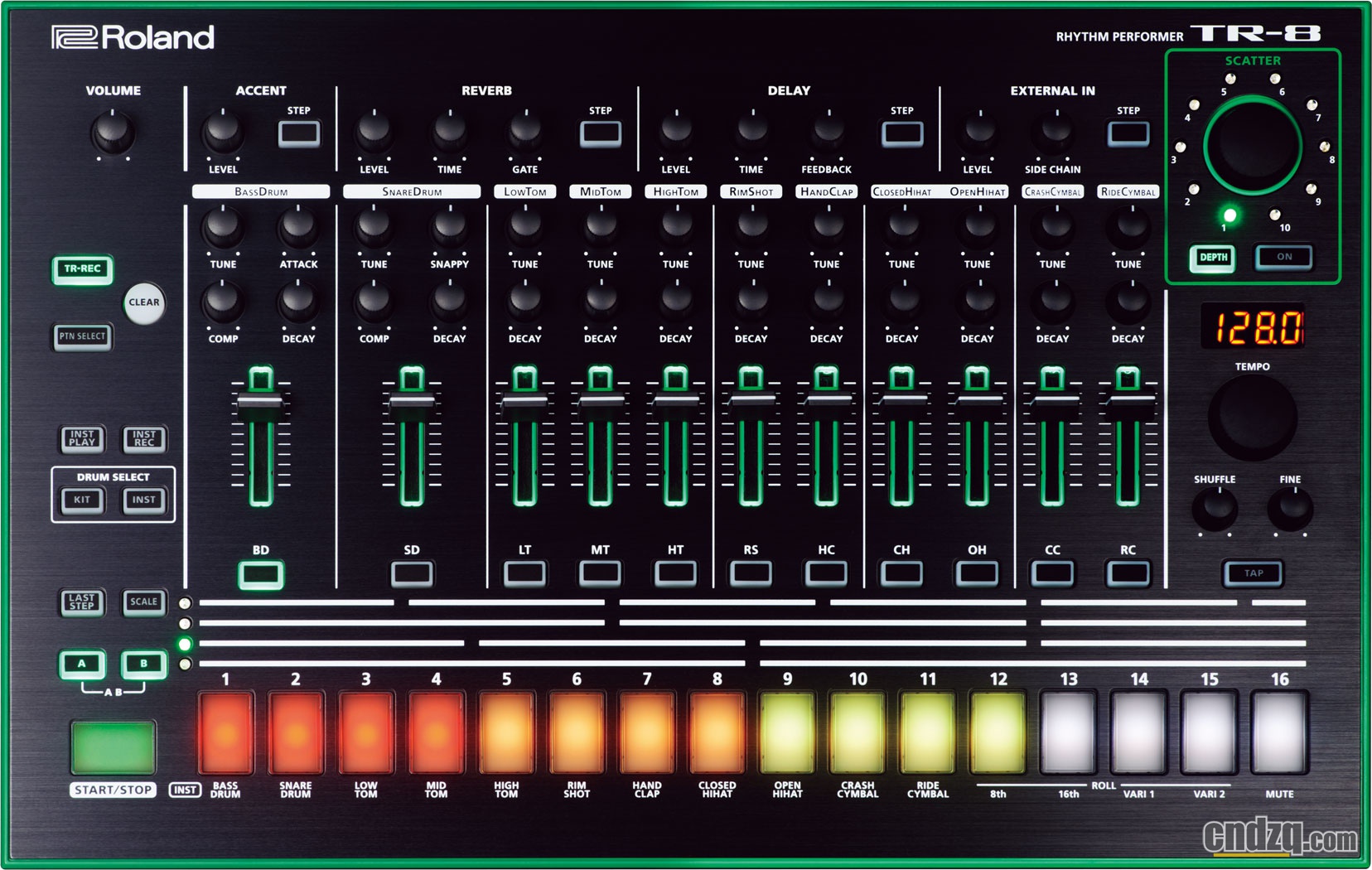This screenshot has height=870, width=1372.
Task: Click the SCALE button
Action: pyautogui.click(x=144, y=602)
